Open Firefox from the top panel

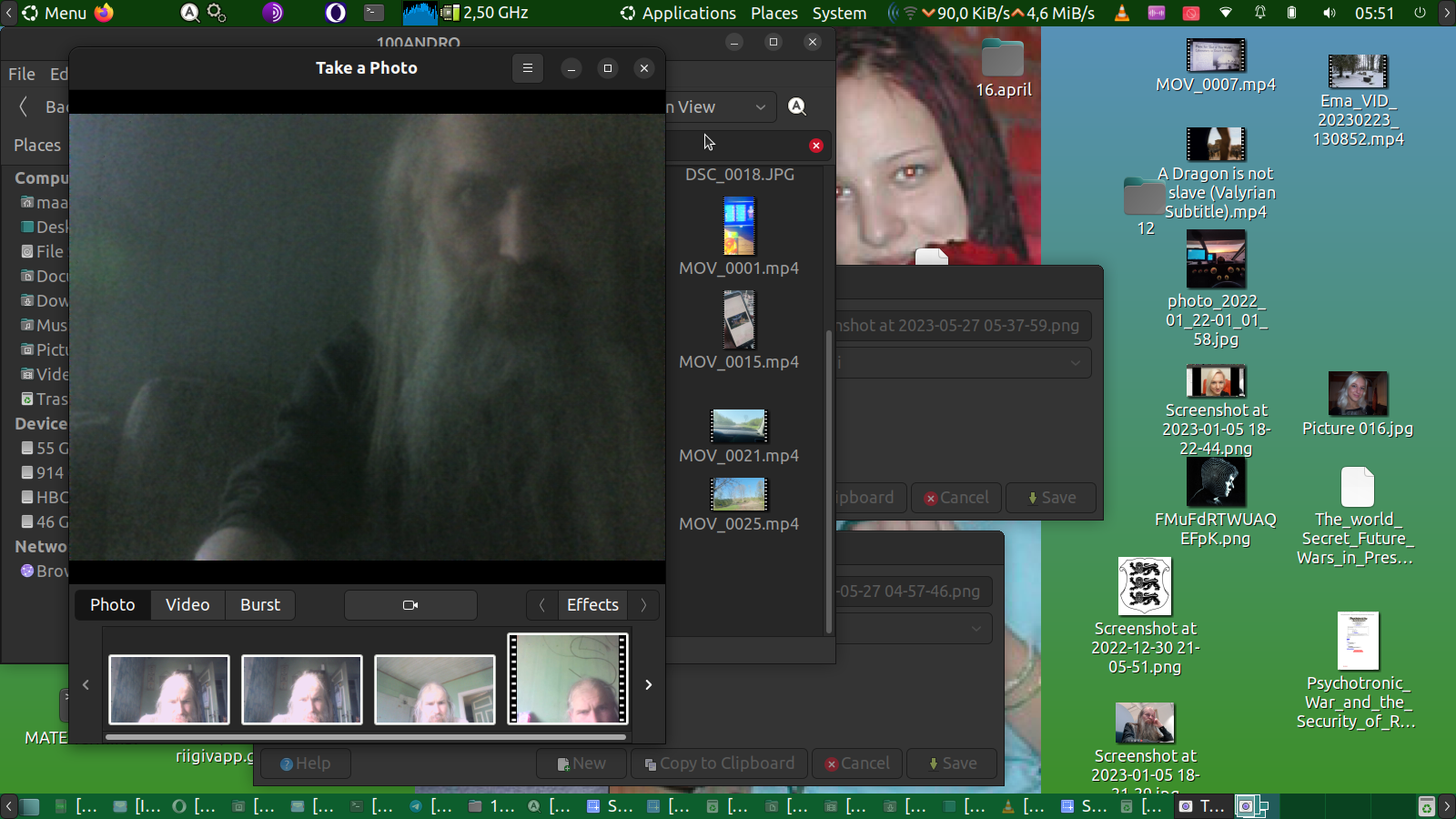tap(105, 13)
